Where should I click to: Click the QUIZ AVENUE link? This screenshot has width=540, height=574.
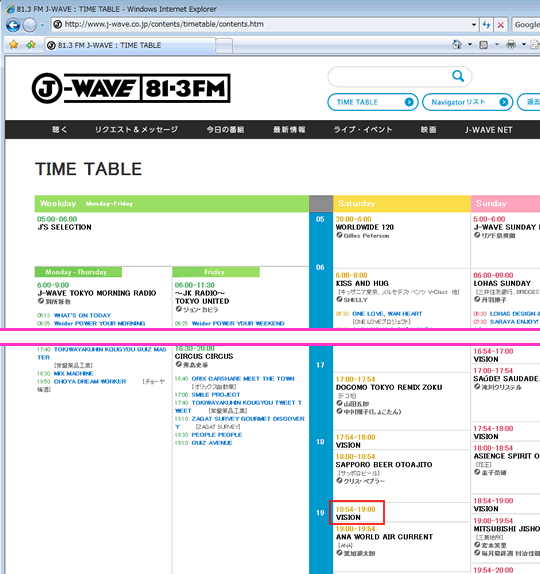click(212, 443)
